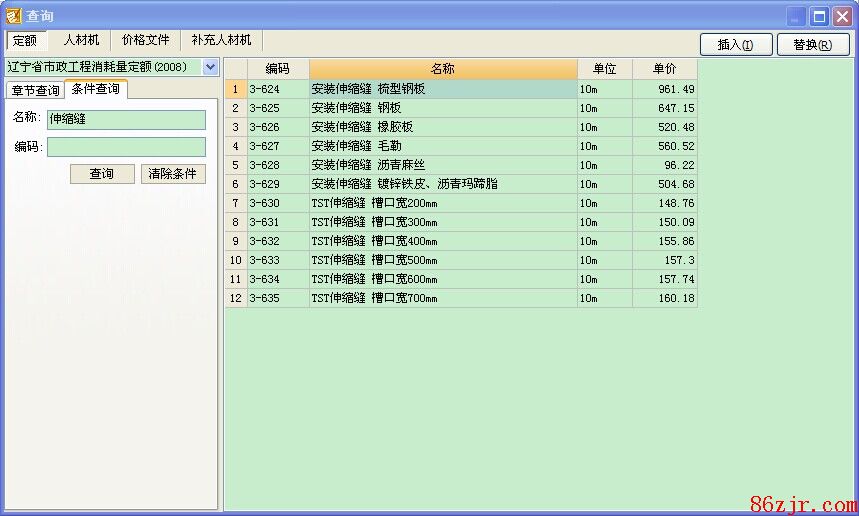The image size is (859, 516).
Task: Switch to the 定额 tab
Action: point(25,41)
